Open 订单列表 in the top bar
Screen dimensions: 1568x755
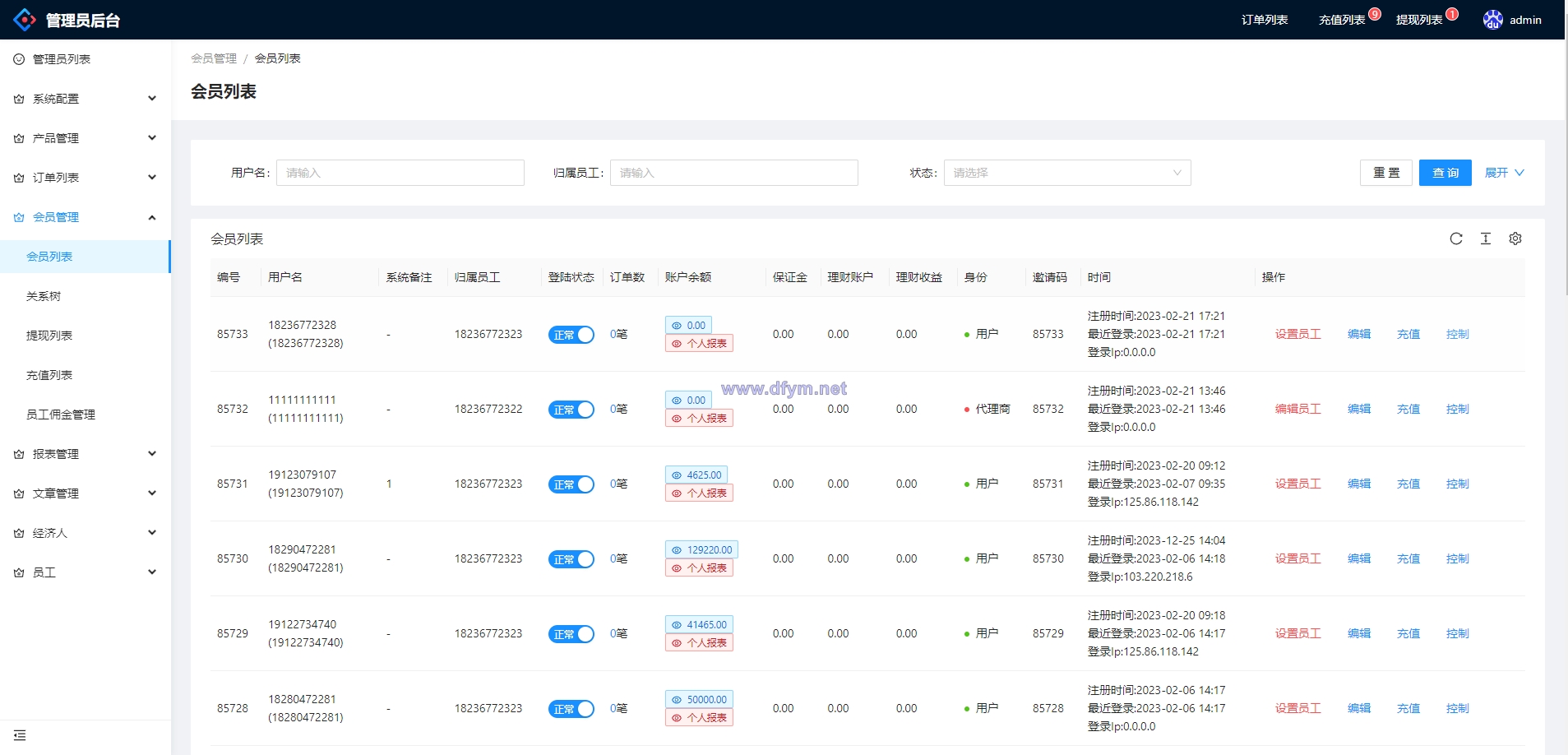(x=1265, y=20)
